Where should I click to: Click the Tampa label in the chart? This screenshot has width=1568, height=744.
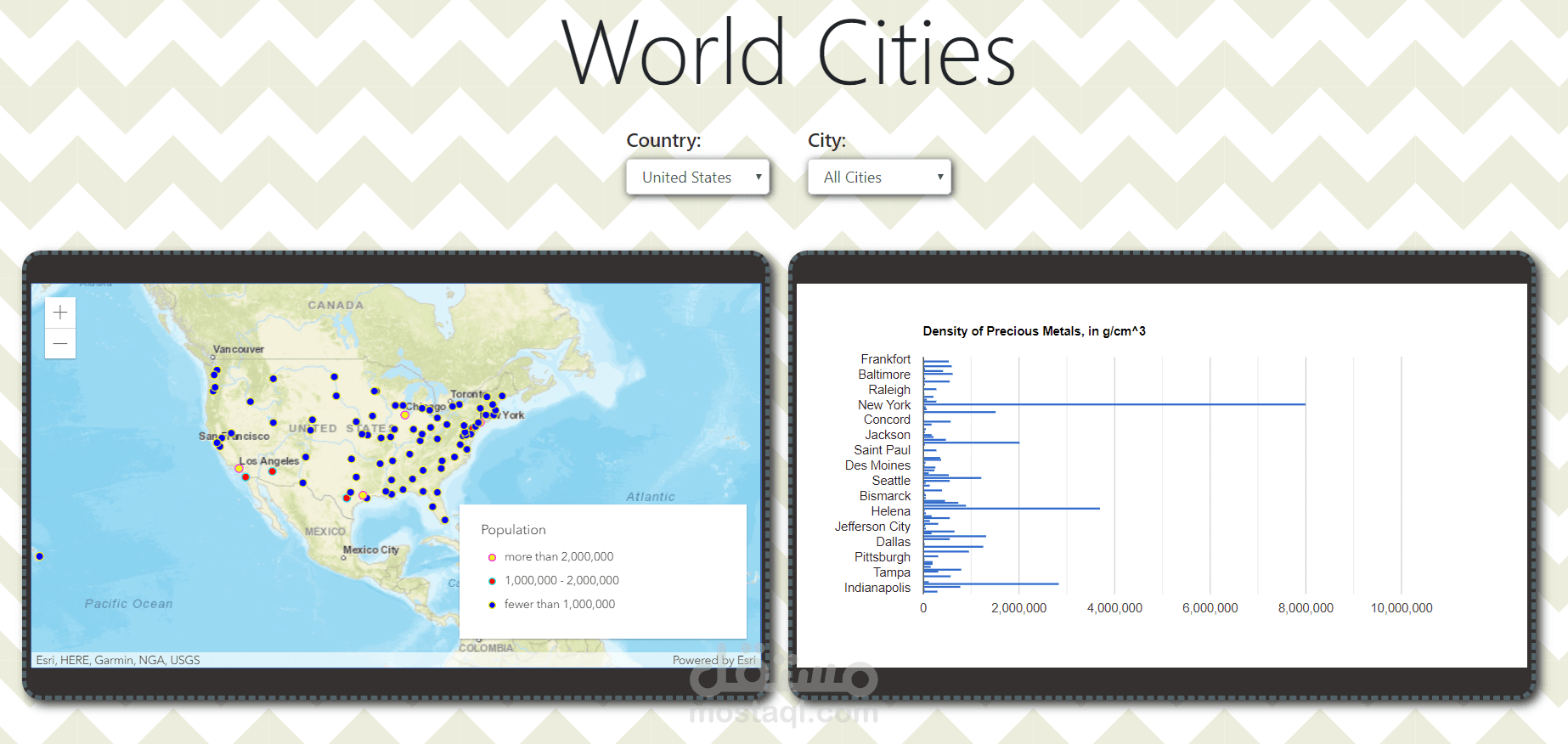[892, 572]
